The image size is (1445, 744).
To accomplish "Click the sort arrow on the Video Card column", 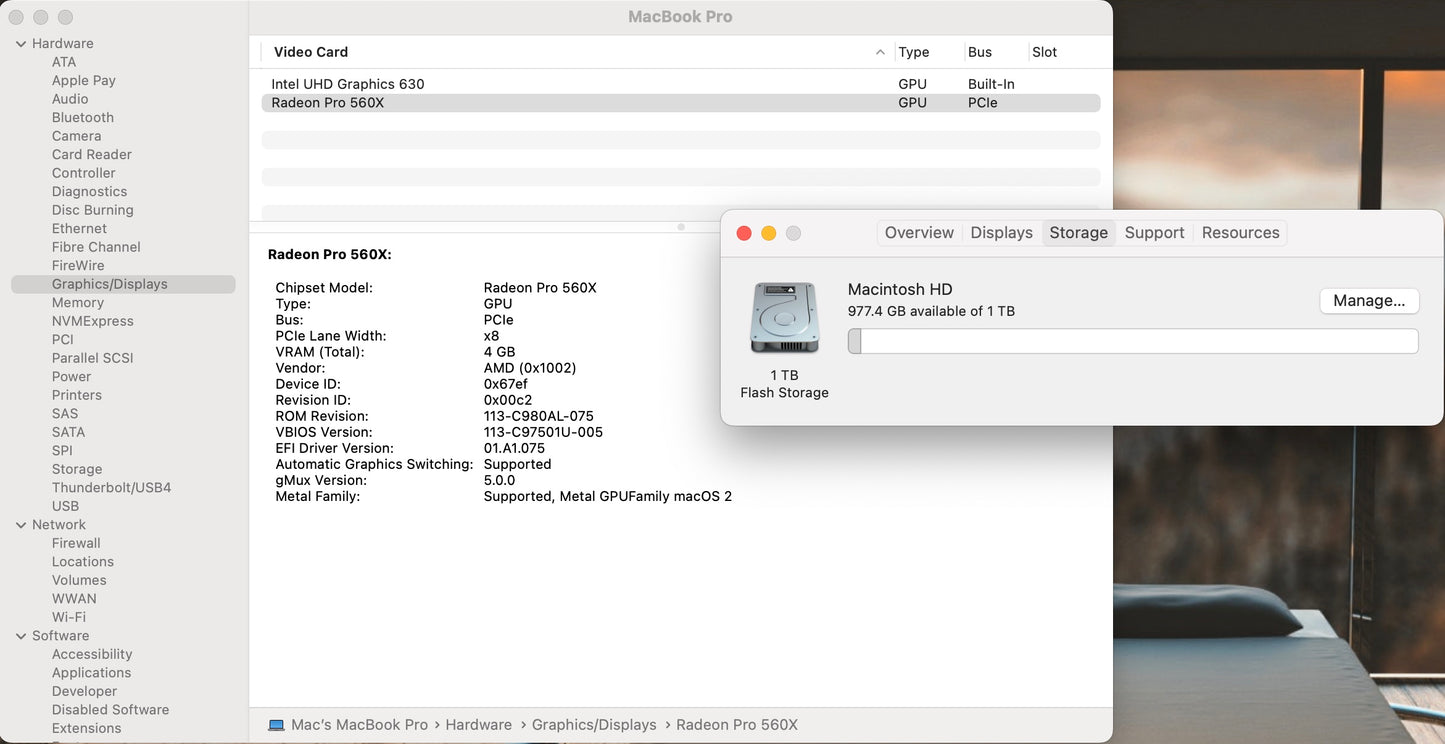I will pos(879,51).
